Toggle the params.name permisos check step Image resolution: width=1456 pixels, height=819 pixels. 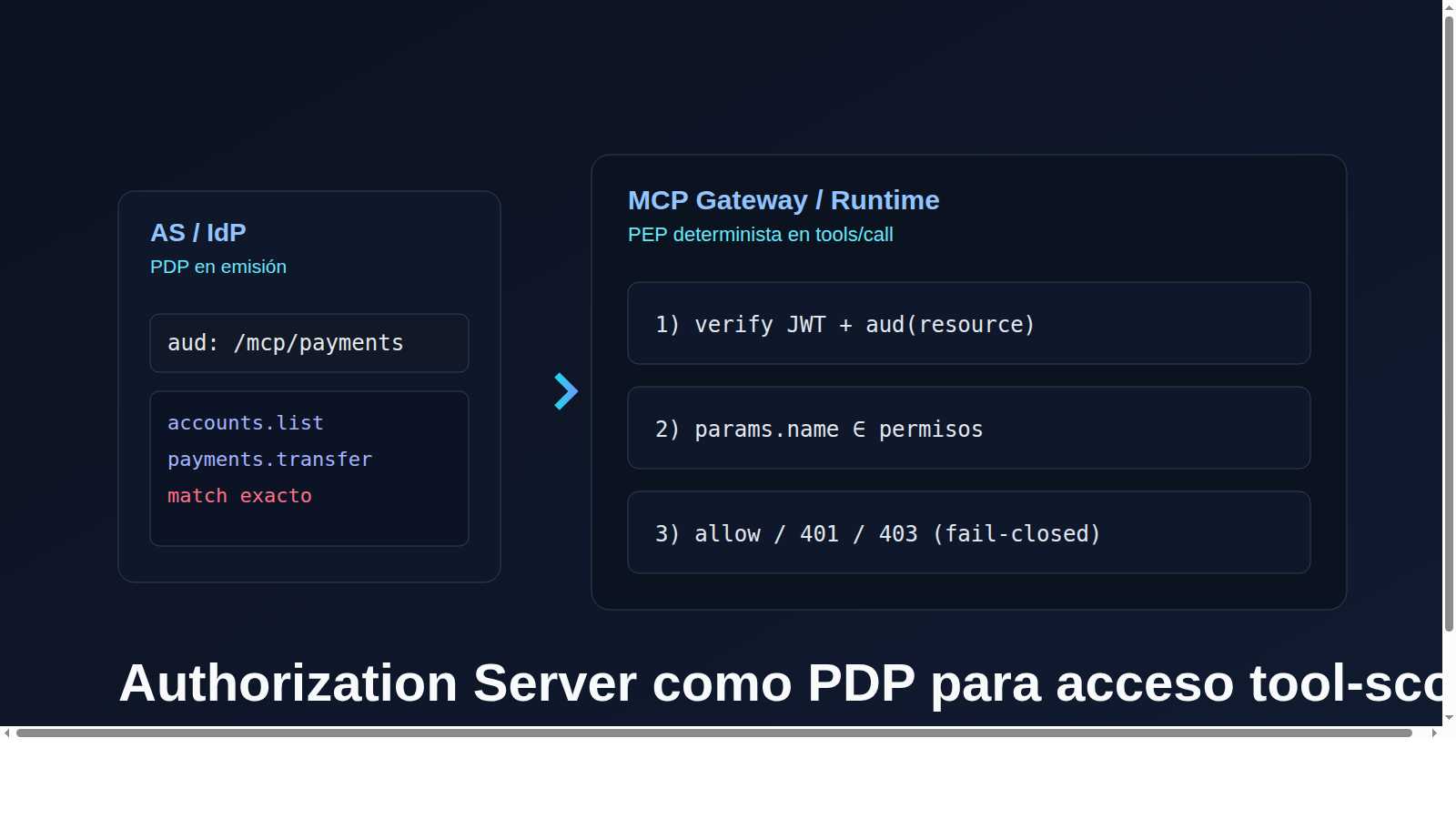(x=967, y=428)
